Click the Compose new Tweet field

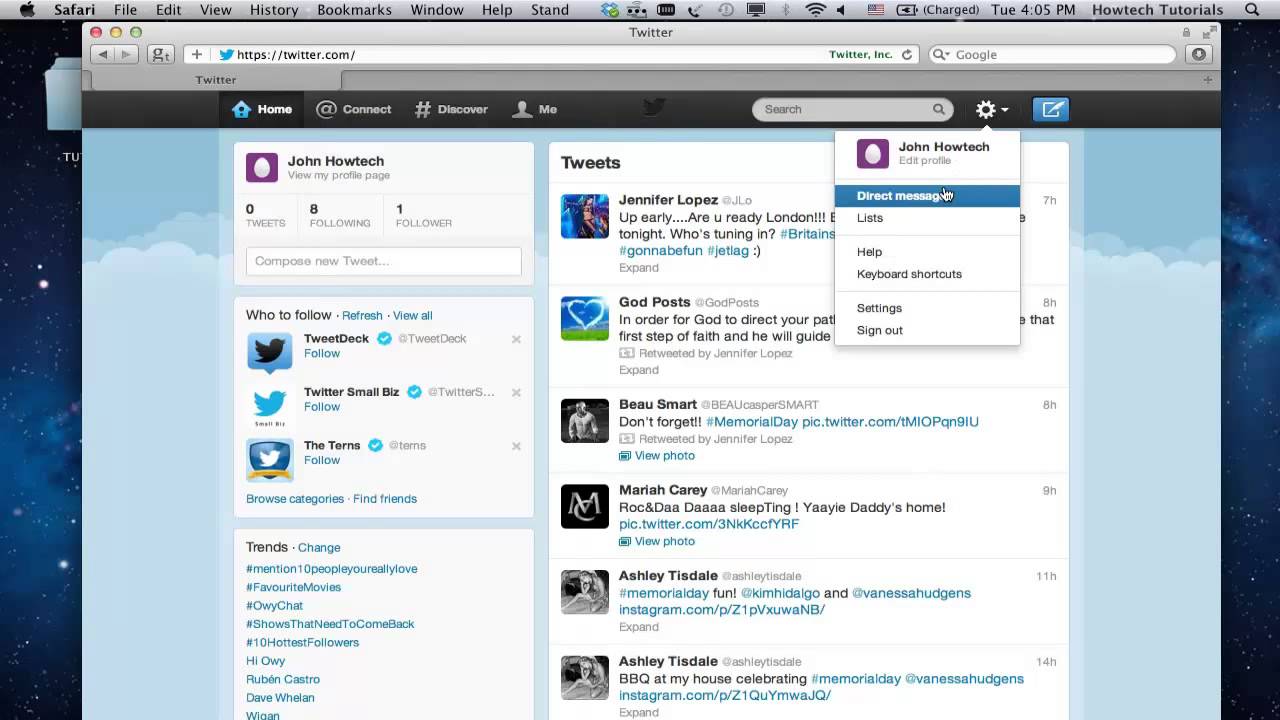pos(384,261)
